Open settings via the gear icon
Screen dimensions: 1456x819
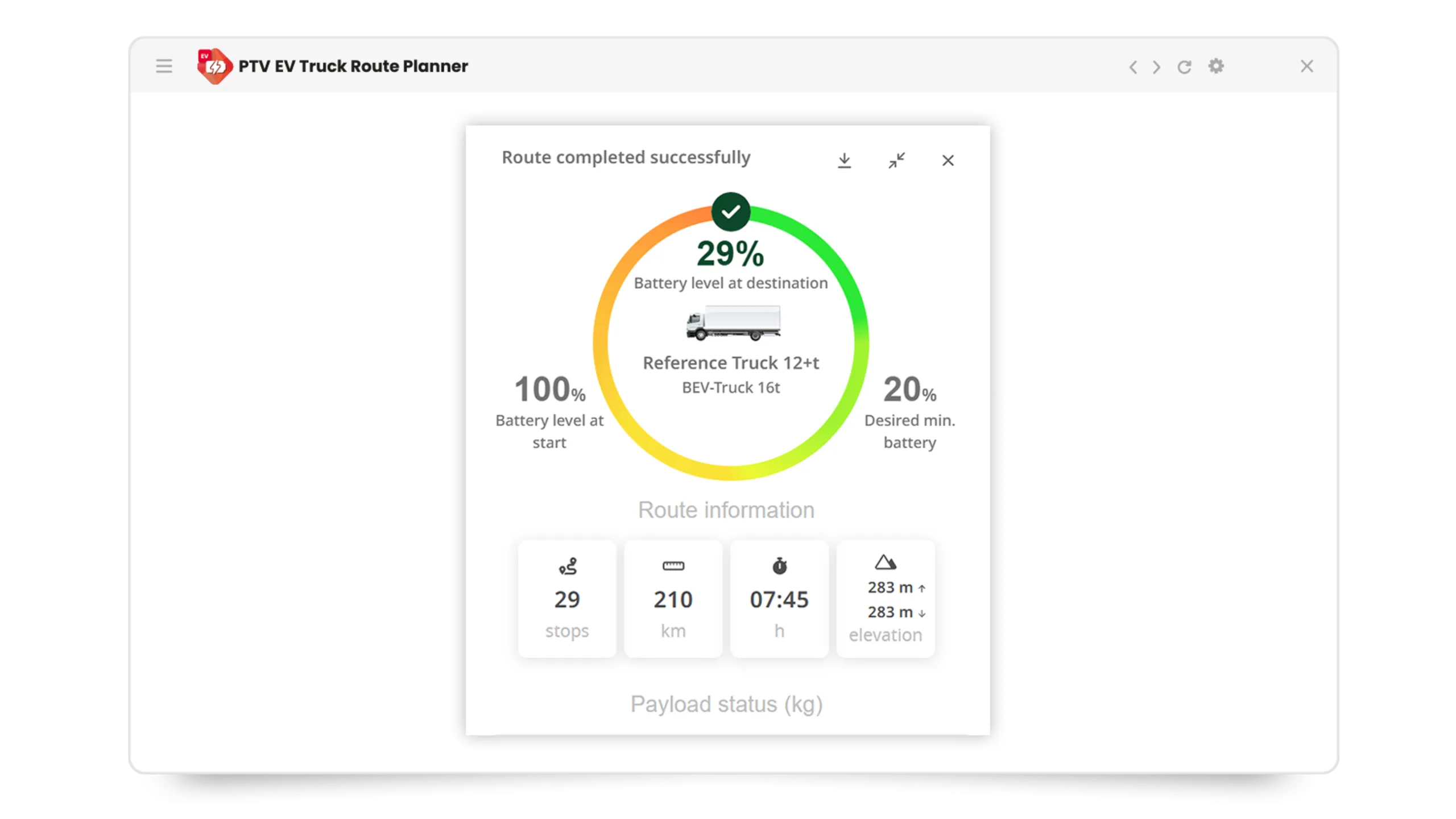coord(1216,67)
